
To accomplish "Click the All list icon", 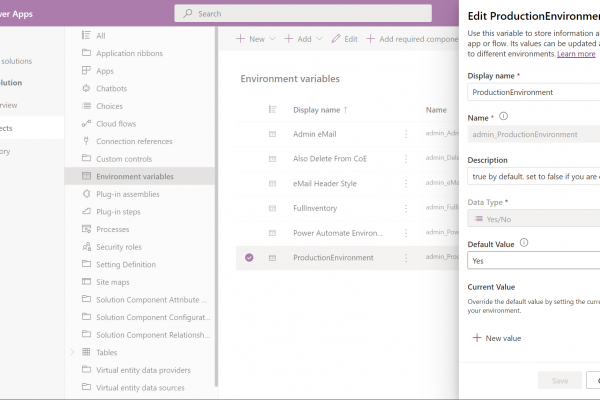I will (86, 35).
